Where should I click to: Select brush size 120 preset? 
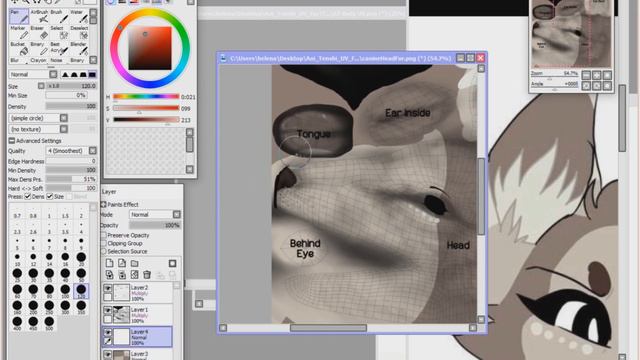coord(81,291)
